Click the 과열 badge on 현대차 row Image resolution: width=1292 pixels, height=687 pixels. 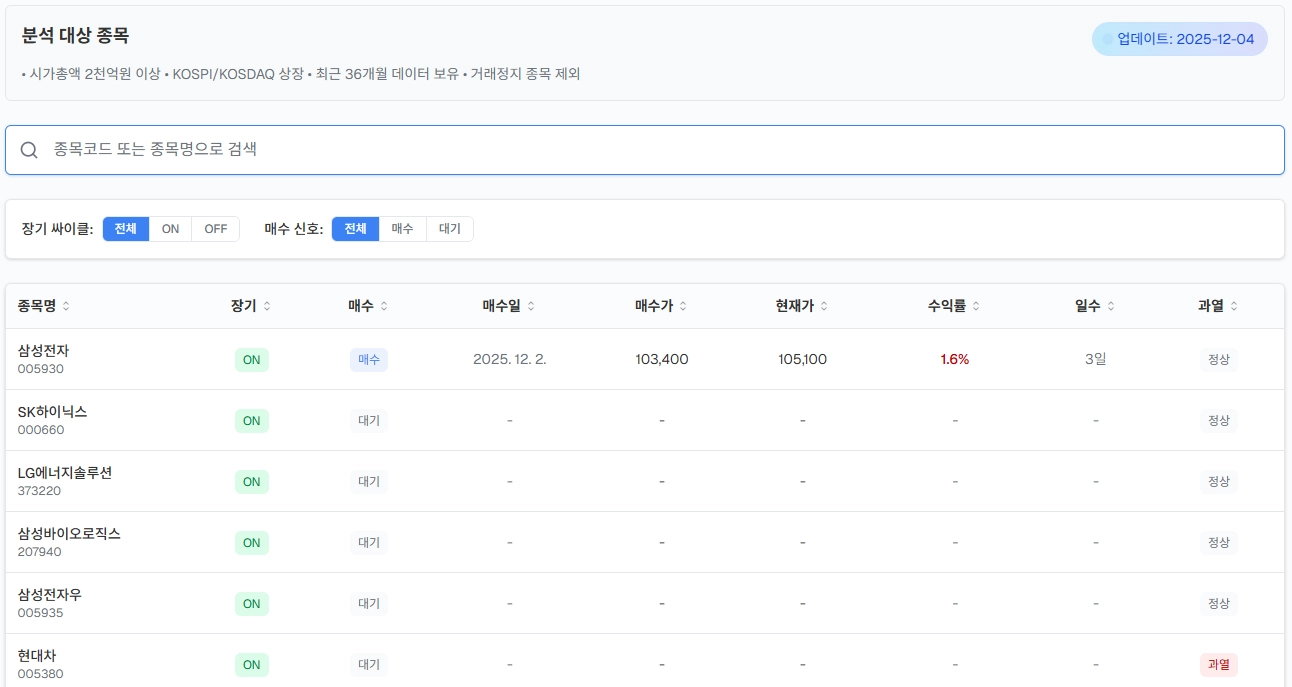point(1218,664)
